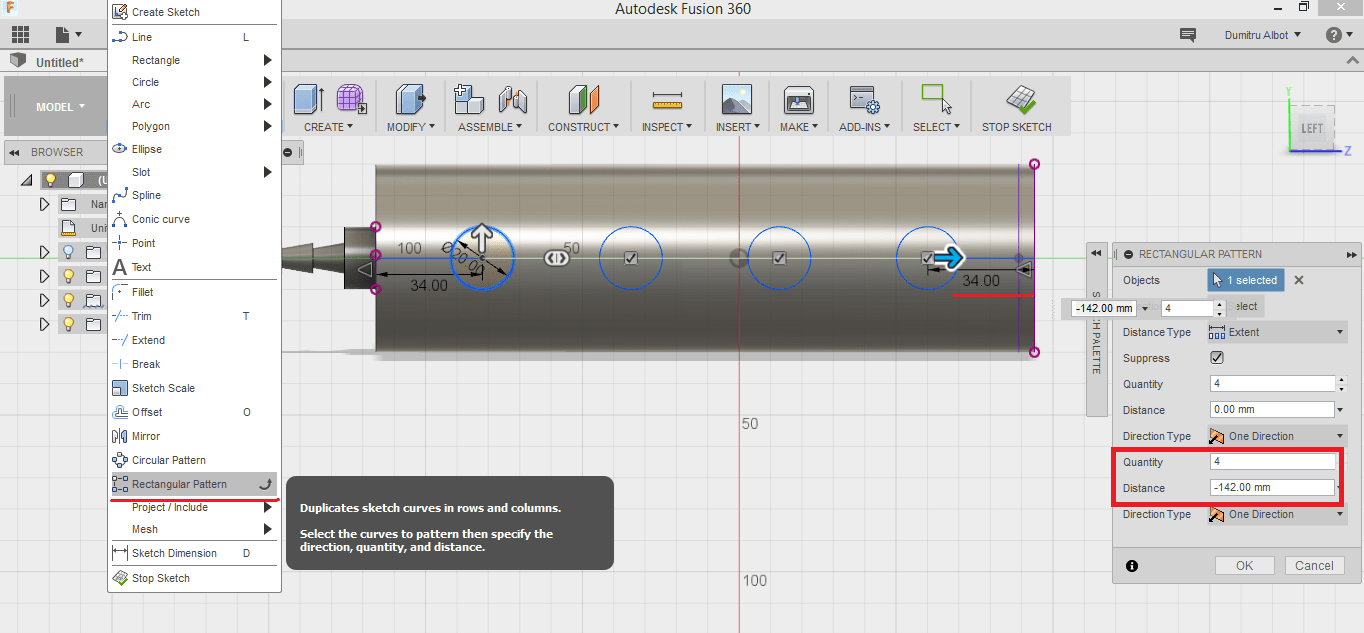This screenshot has height=633, width=1364.
Task: Click the Insert image icon
Action: (736, 100)
